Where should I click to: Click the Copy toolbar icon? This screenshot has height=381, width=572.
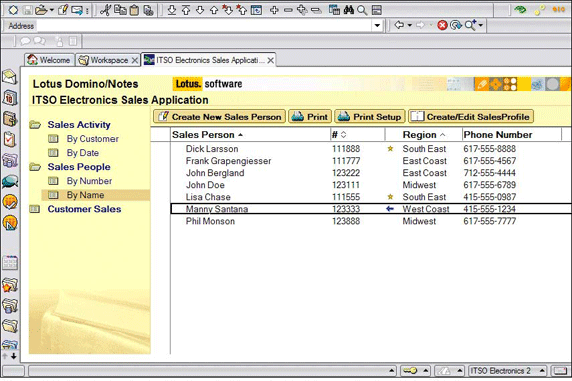[120, 10]
